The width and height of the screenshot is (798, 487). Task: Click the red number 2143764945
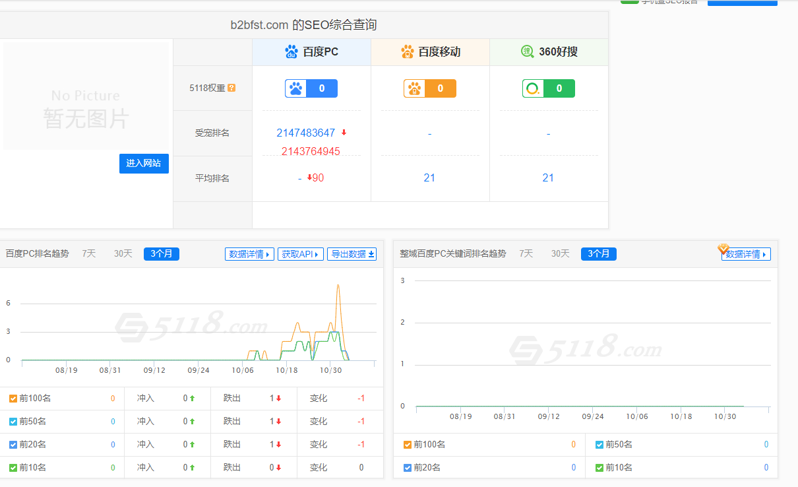[x=310, y=151]
